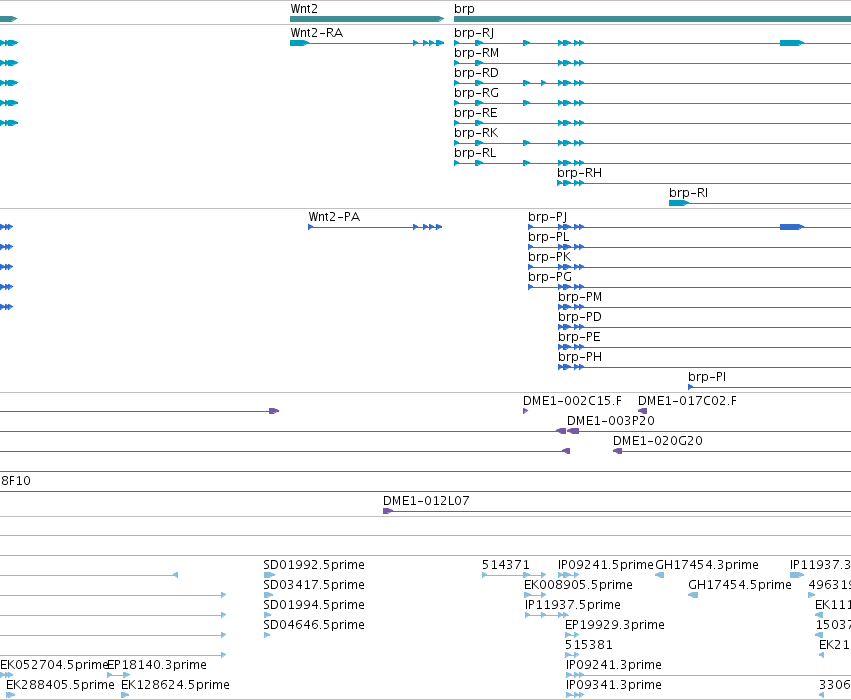This screenshot has height=700, width=851.
Task: Click the IP09241.5prime EST label
Action: [x=606, y=565]
